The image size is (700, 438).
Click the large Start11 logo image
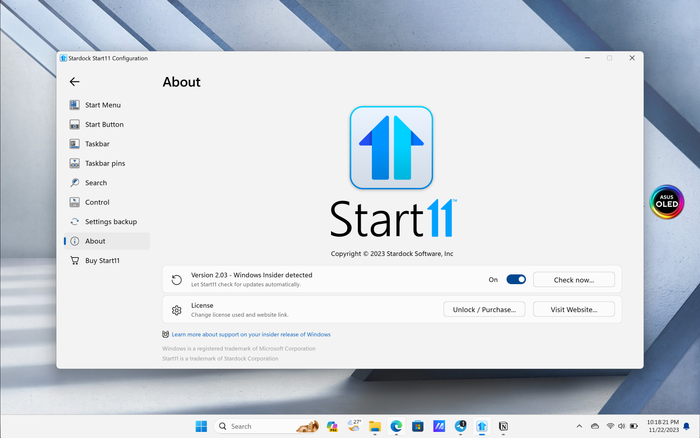coord(391,148)
